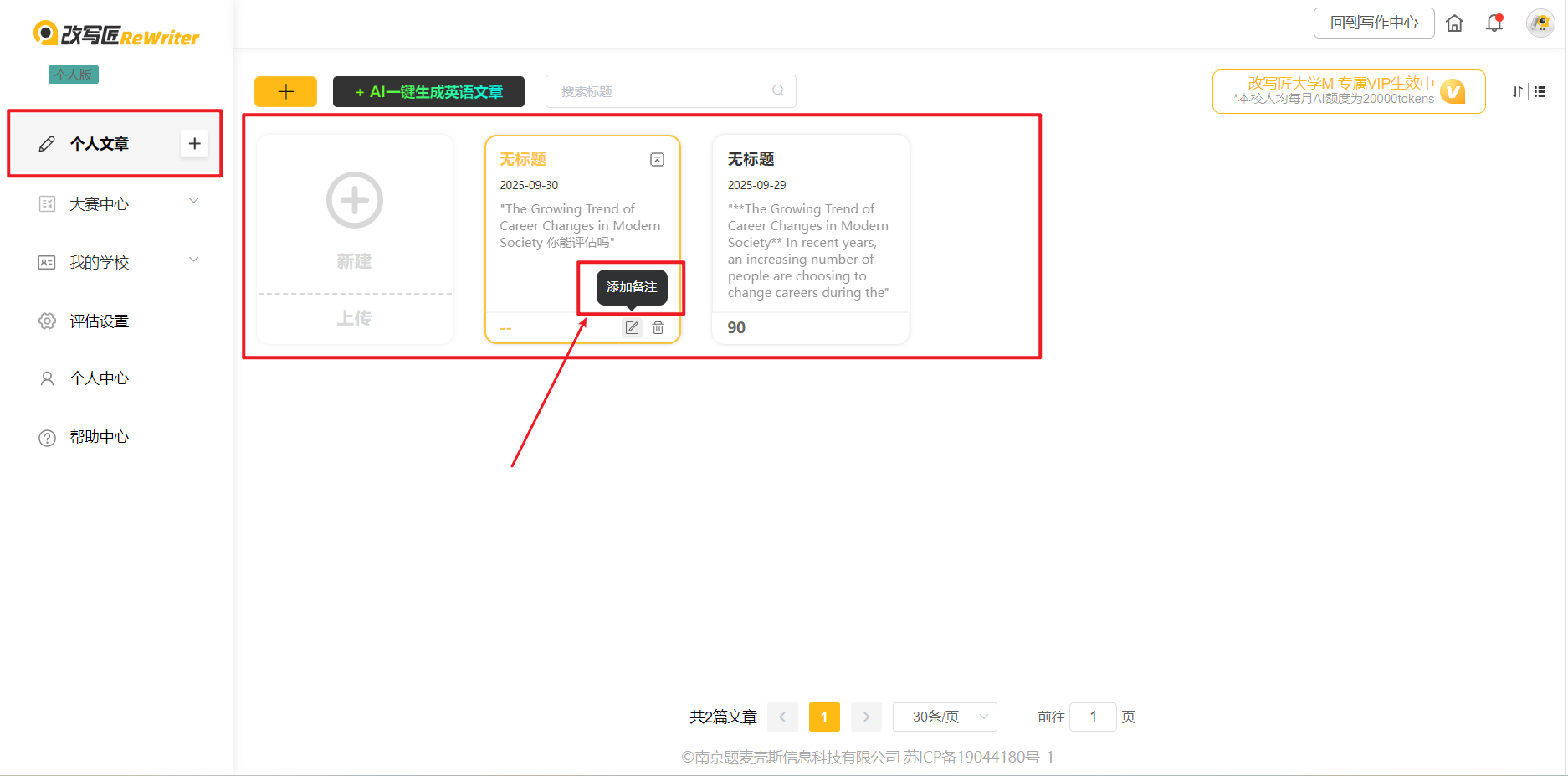The width and height of the screenshot is (1568, 776).
Task: Open 评估设置 in the sidebar
Action: [x=99, y=321]
